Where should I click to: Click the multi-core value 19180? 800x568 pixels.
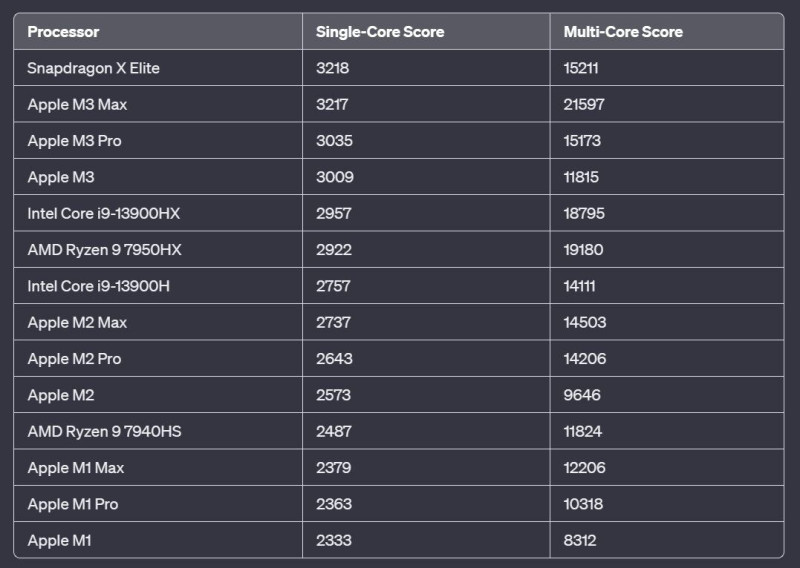pyautogui.click(x=583, y=250)
